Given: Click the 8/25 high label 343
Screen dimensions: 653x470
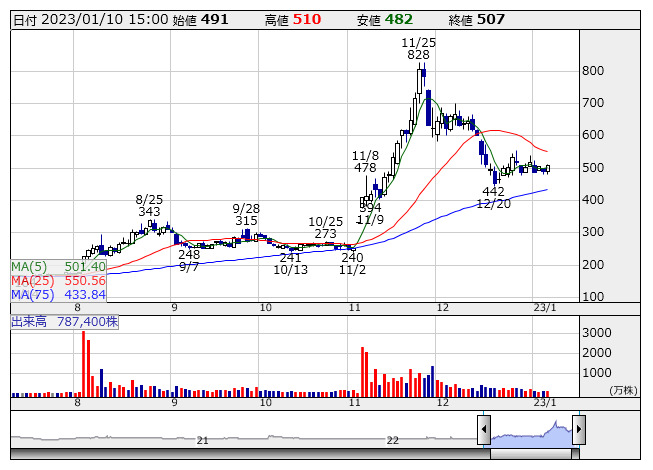Looking at the screenshot, I should pyautogui.click(x=149, y=212).
